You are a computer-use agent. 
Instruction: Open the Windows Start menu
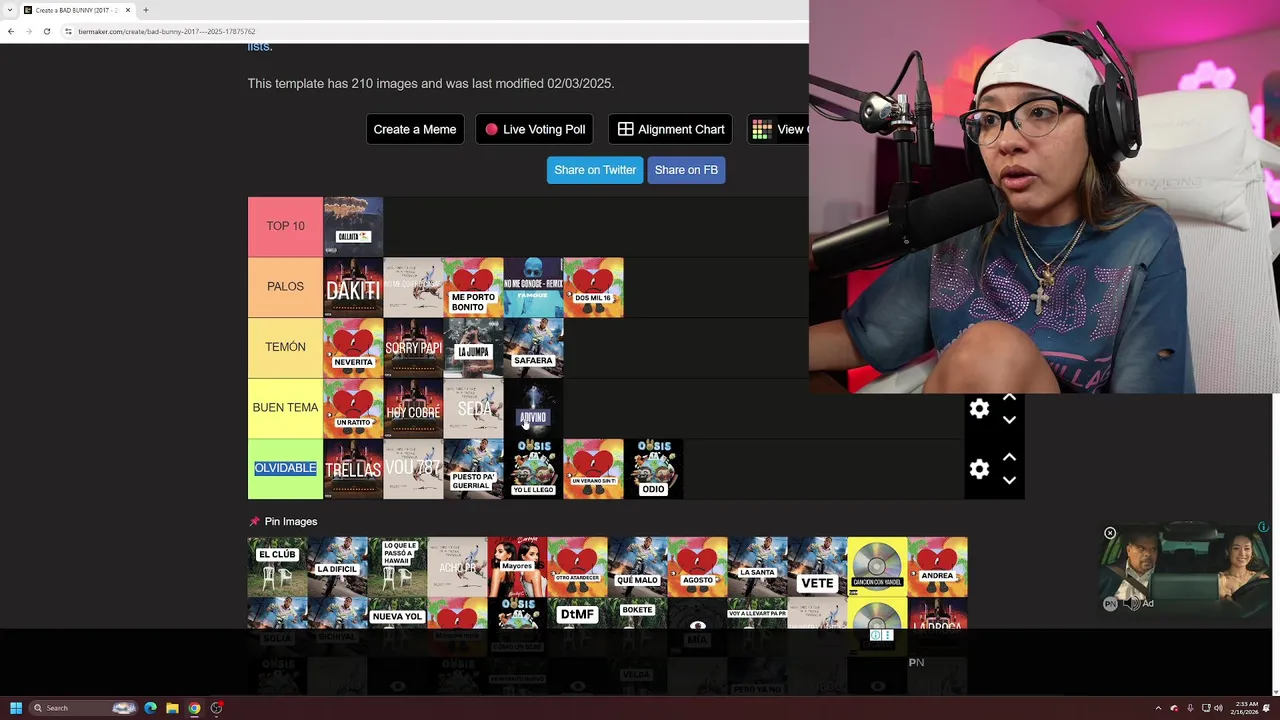16,708
